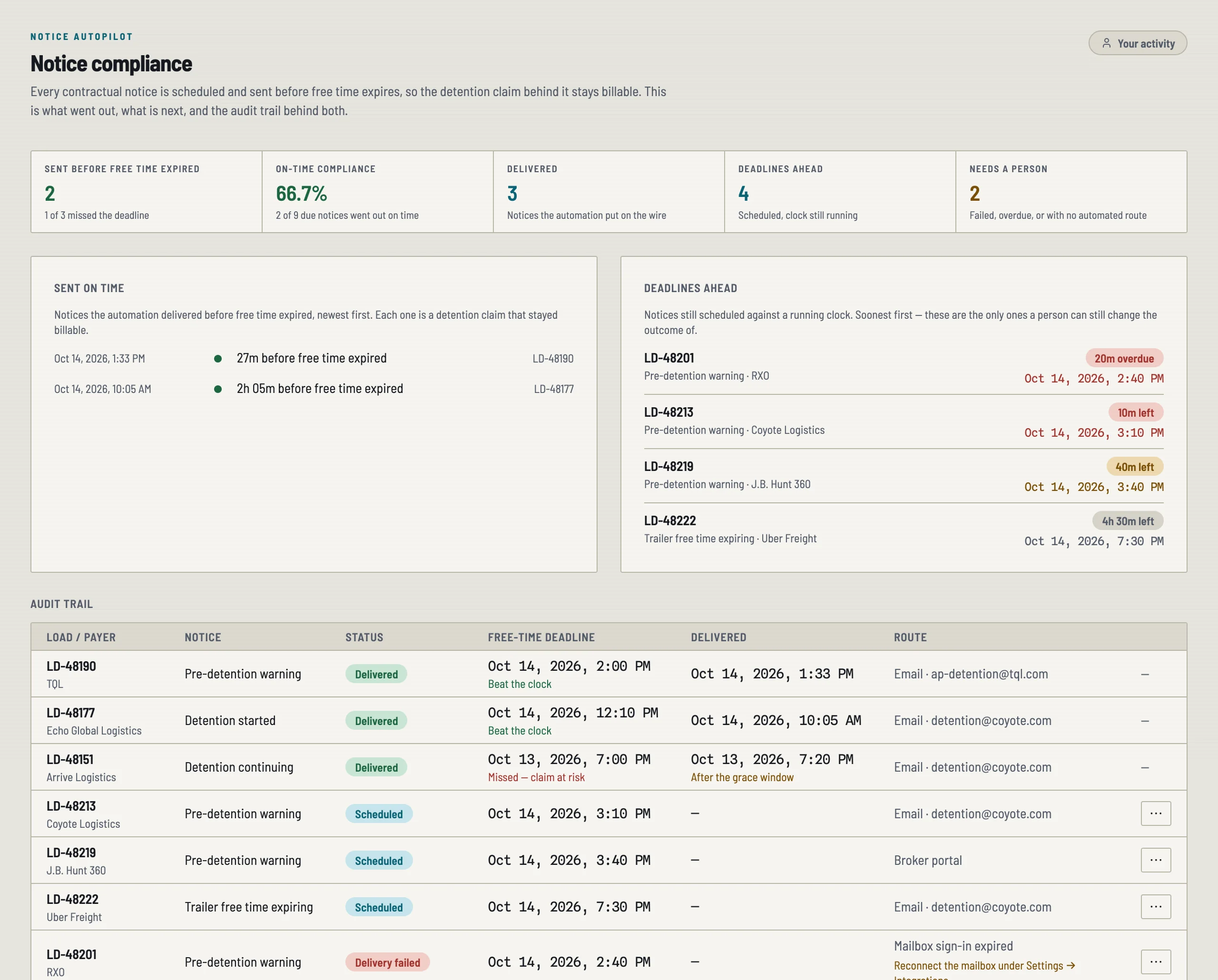The image size is (1218, 980).
Task: Click the Free-Time Deadline column header
Action: (x=541, y=637)
